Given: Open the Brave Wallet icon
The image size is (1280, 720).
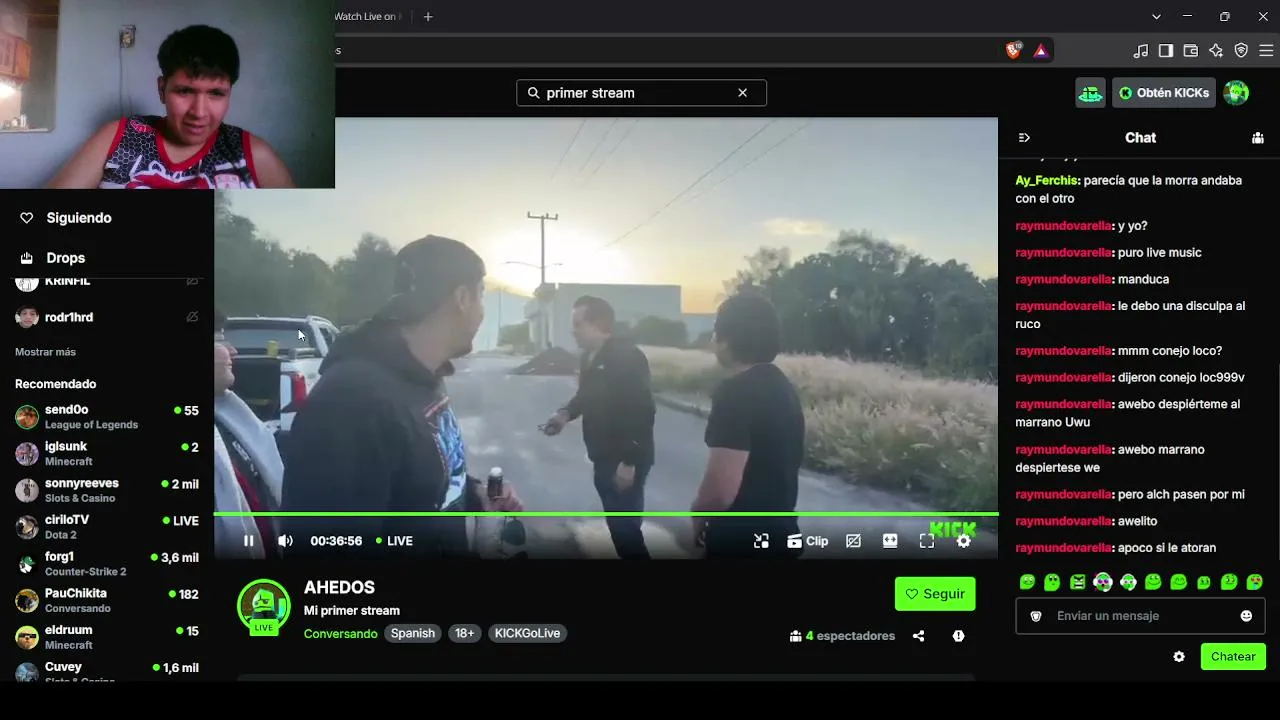Looking at the screenshot, I should click(x=1191, y=50).
